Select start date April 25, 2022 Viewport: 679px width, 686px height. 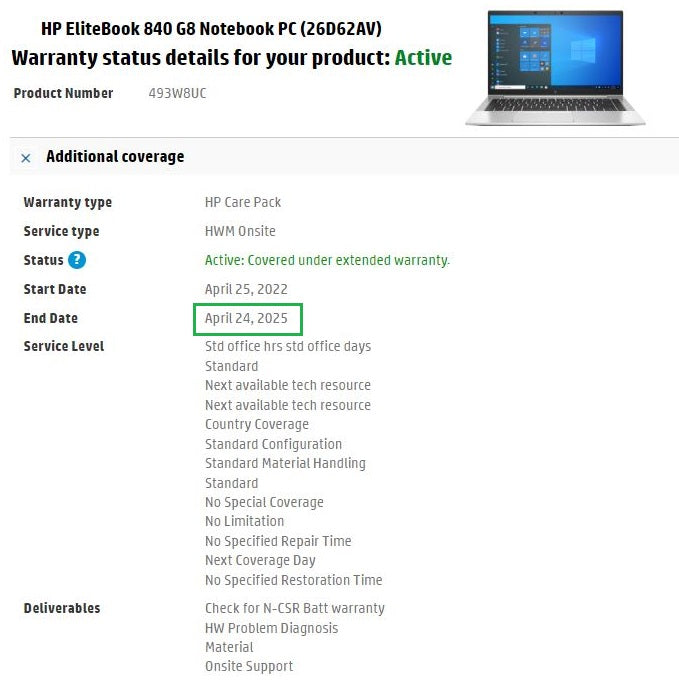246,289
